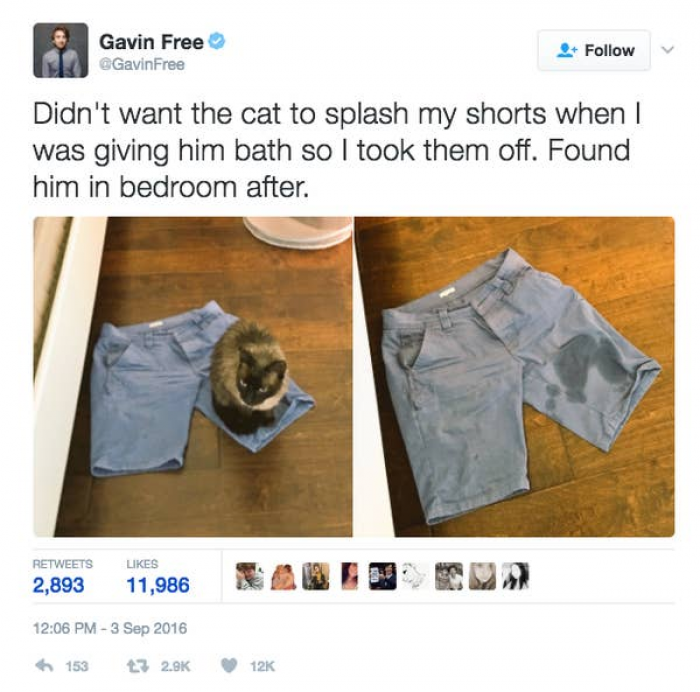Like the tweet with the heart icon
Screen dimensions: 700x692
(x=229, y=666)
